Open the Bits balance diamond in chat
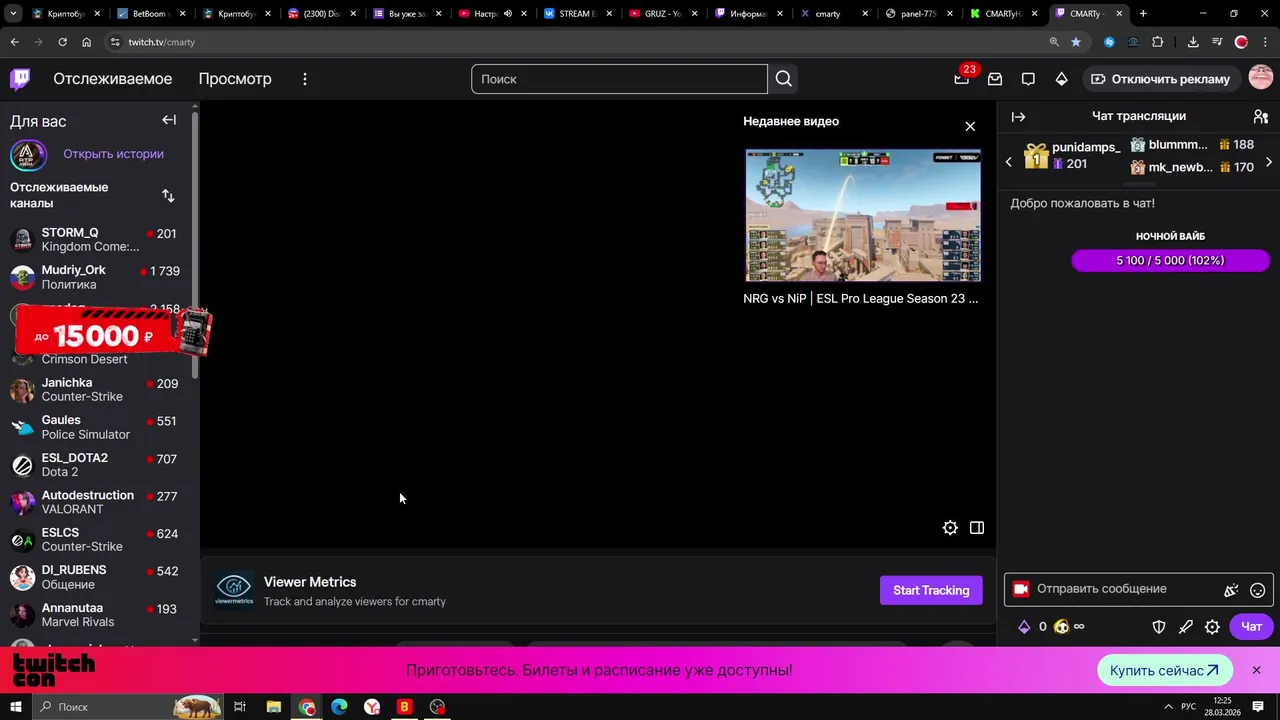 point(1024,627)
